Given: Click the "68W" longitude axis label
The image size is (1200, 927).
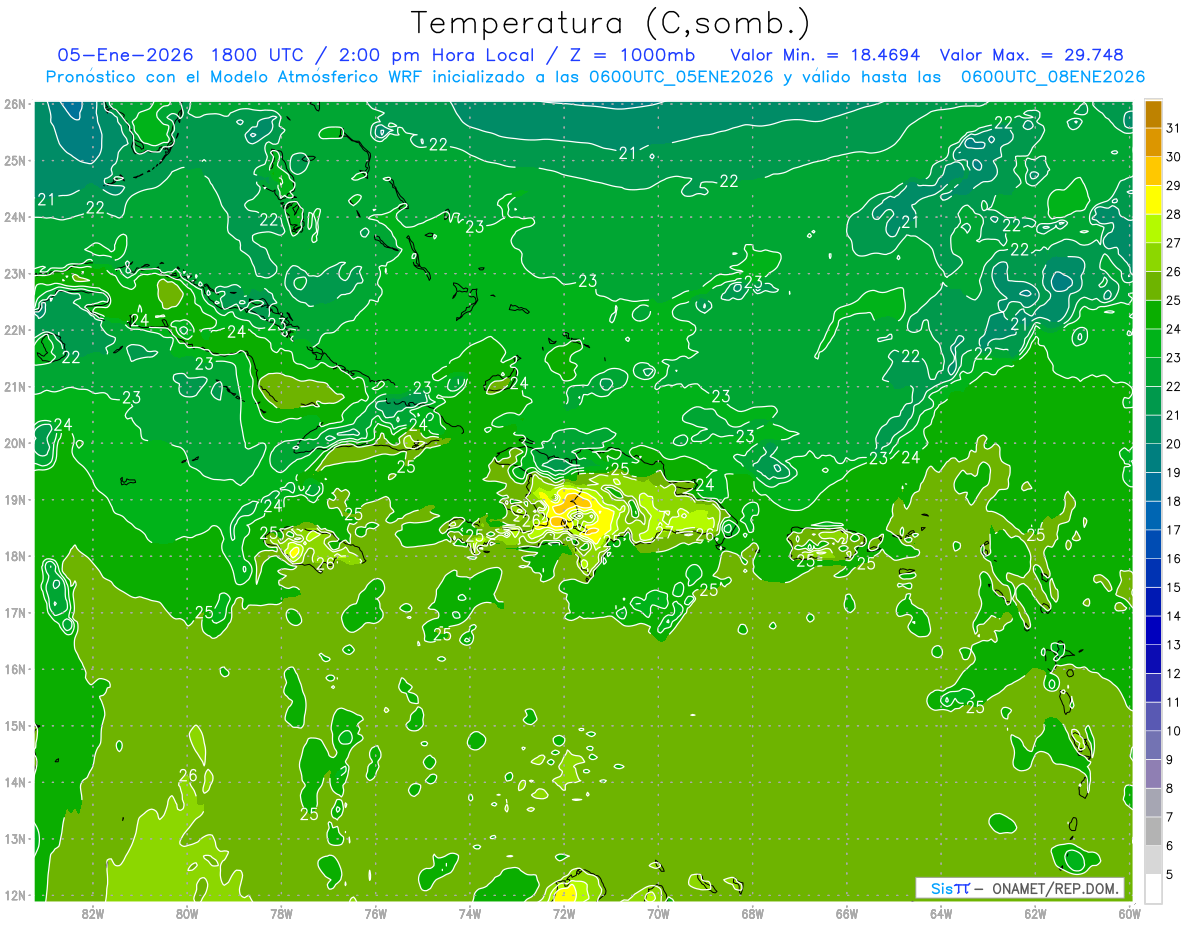Looking at the screenshot, I should pyautogui.click(x=752, y=913).
